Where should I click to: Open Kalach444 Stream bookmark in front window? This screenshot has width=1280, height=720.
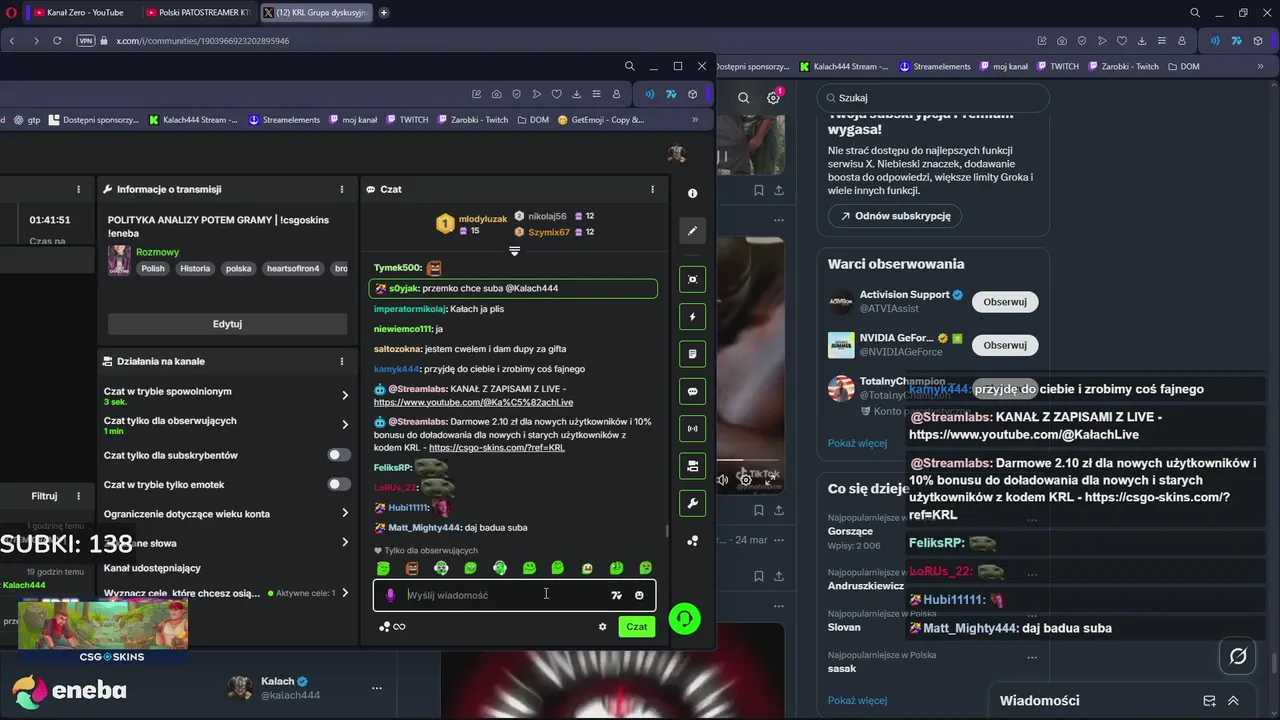194,120
